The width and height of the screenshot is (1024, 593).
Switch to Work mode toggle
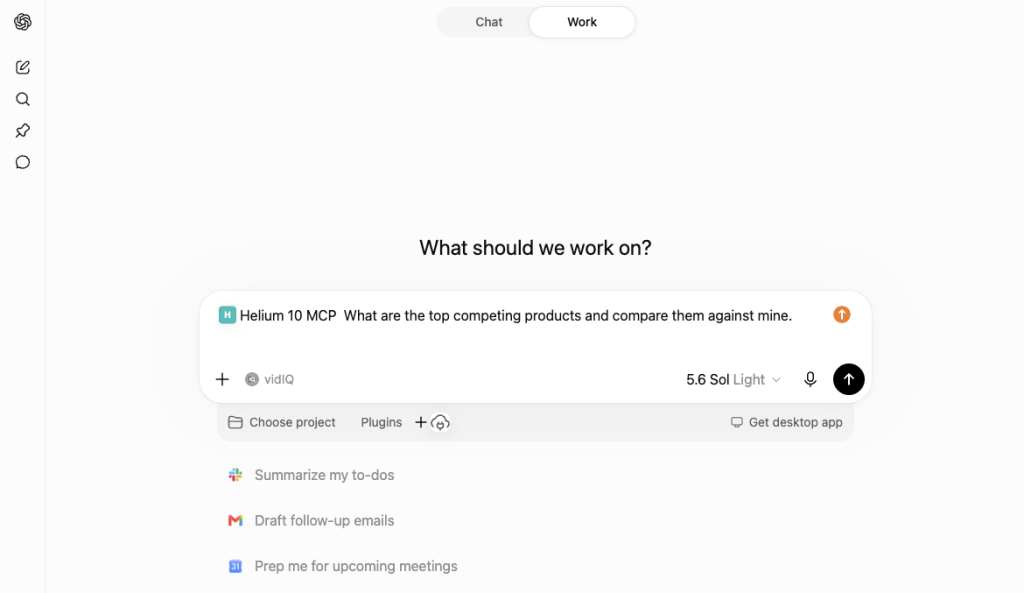pyautogui.click(x=582, y=22)
